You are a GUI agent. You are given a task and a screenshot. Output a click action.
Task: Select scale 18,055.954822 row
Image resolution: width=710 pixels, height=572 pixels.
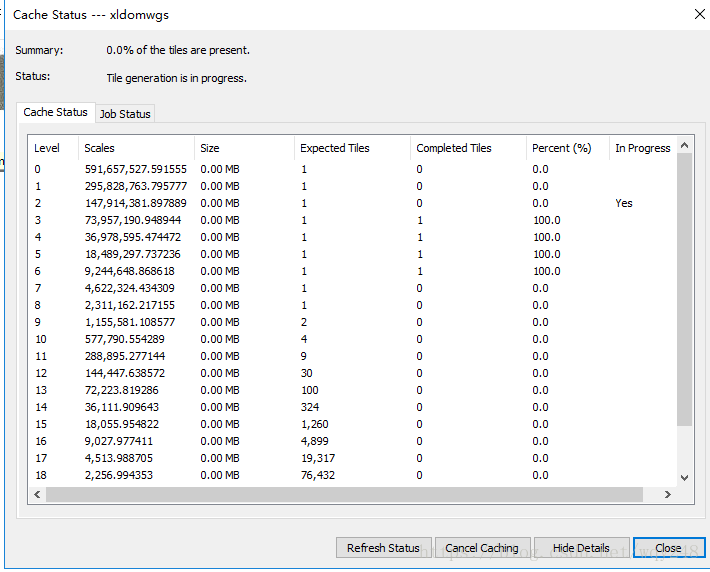point(352,424)
